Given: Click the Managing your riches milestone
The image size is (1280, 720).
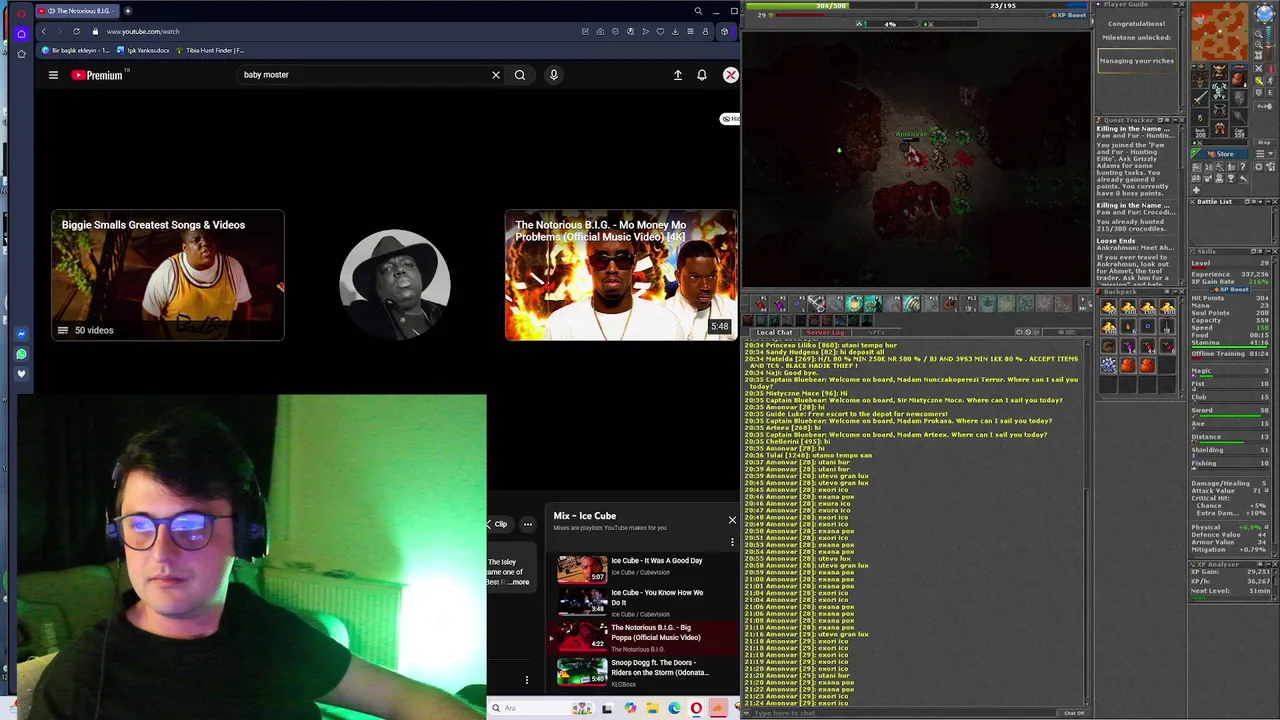Looking at the screenshot, I should 1137,61.
